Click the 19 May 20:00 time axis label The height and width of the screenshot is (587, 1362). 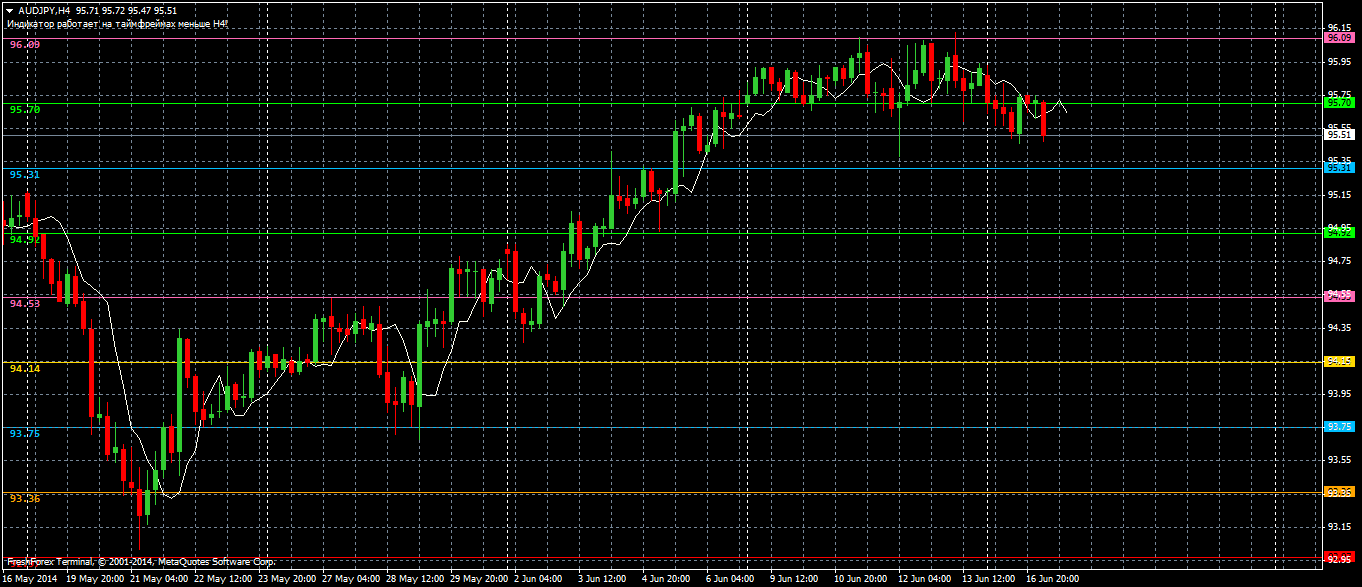point(95,579)
